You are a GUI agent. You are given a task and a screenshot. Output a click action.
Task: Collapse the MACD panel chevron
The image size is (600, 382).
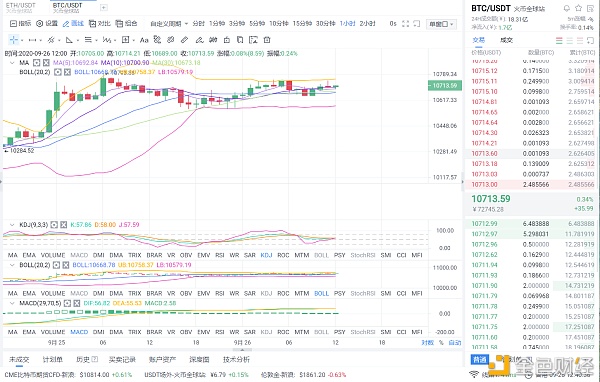(x=12, y=303)
